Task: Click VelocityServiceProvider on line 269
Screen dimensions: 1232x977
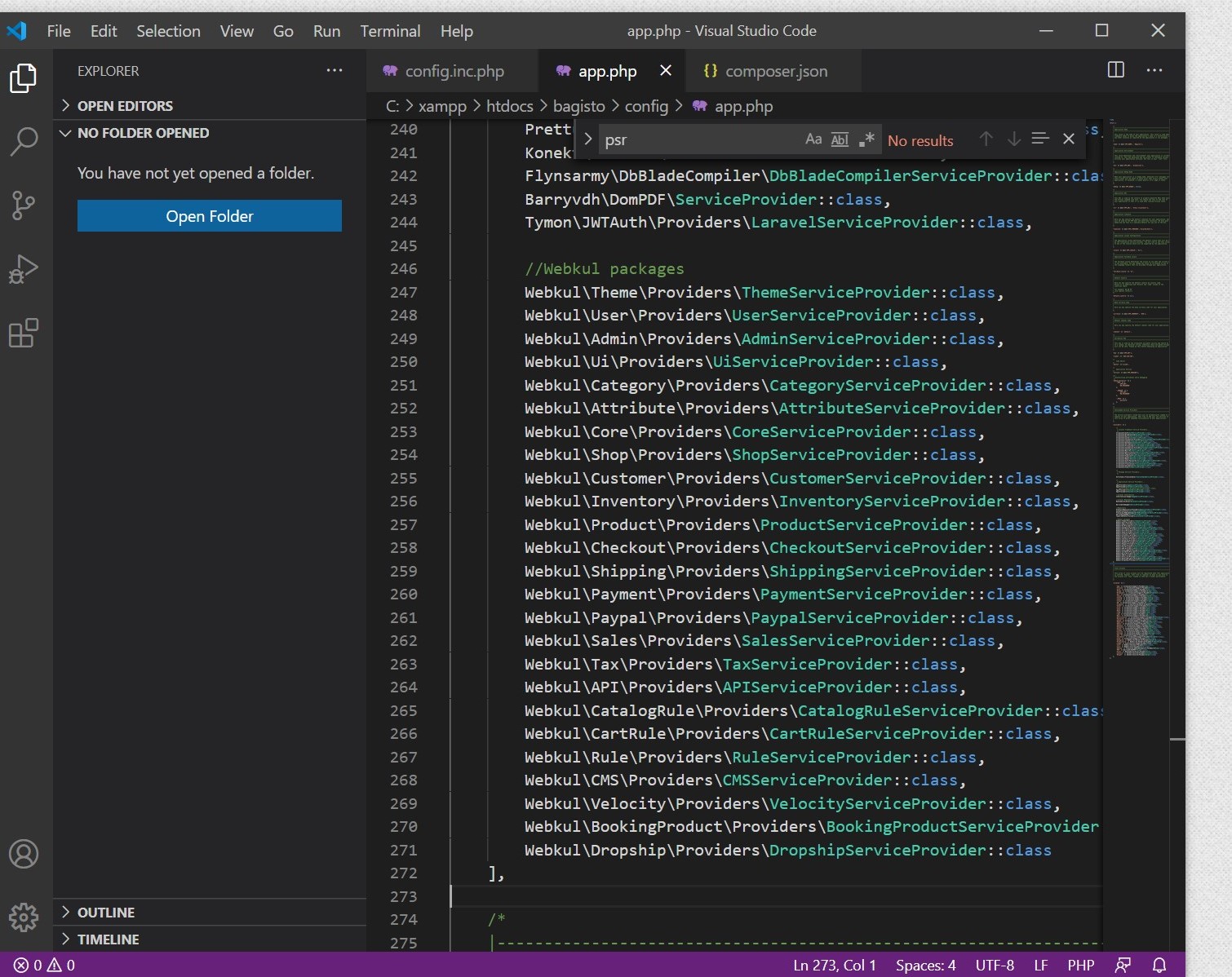Action: point(878,803)
